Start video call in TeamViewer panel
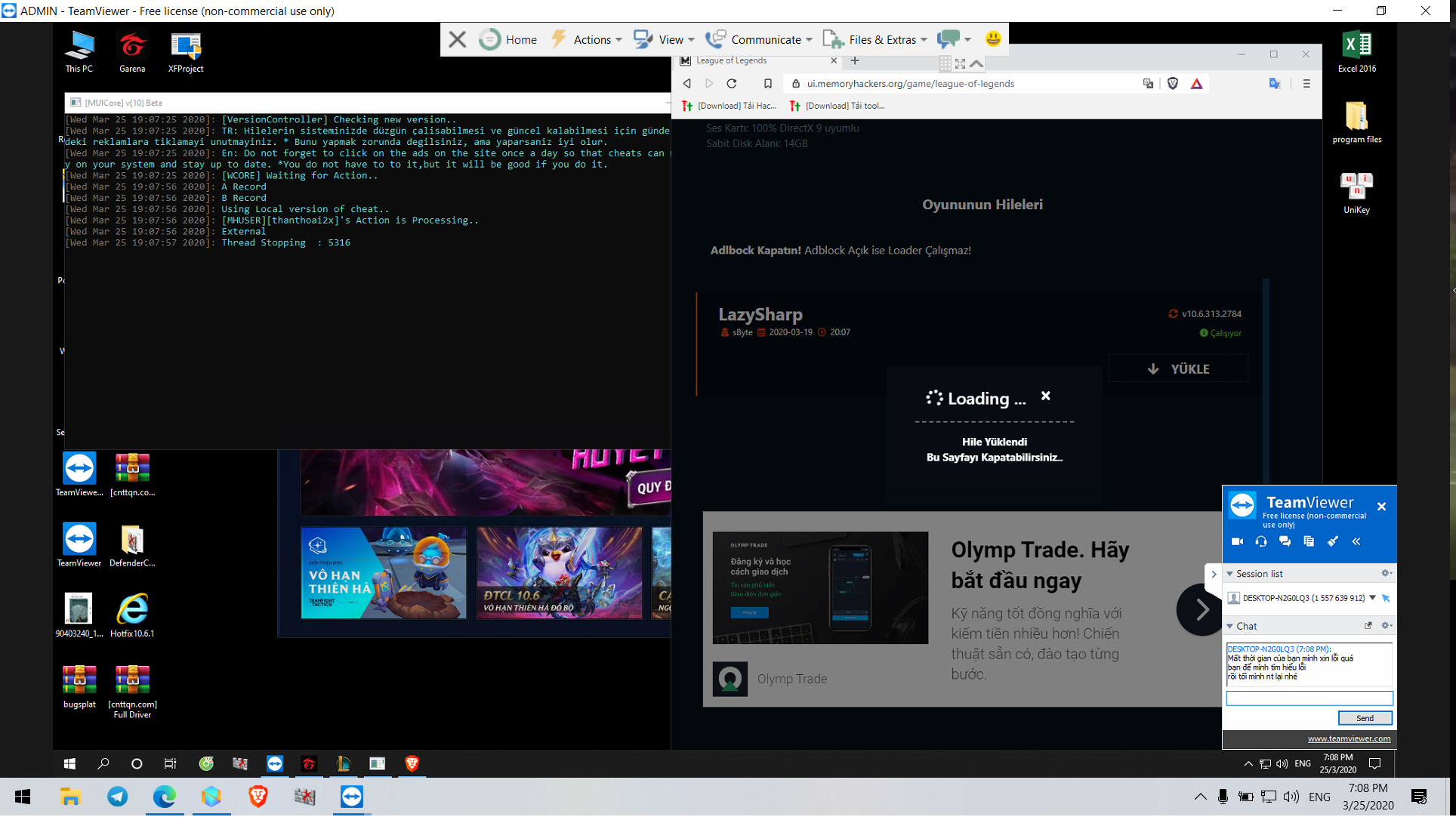The width and height of the screenshot is (1456, 817). 1237,541
